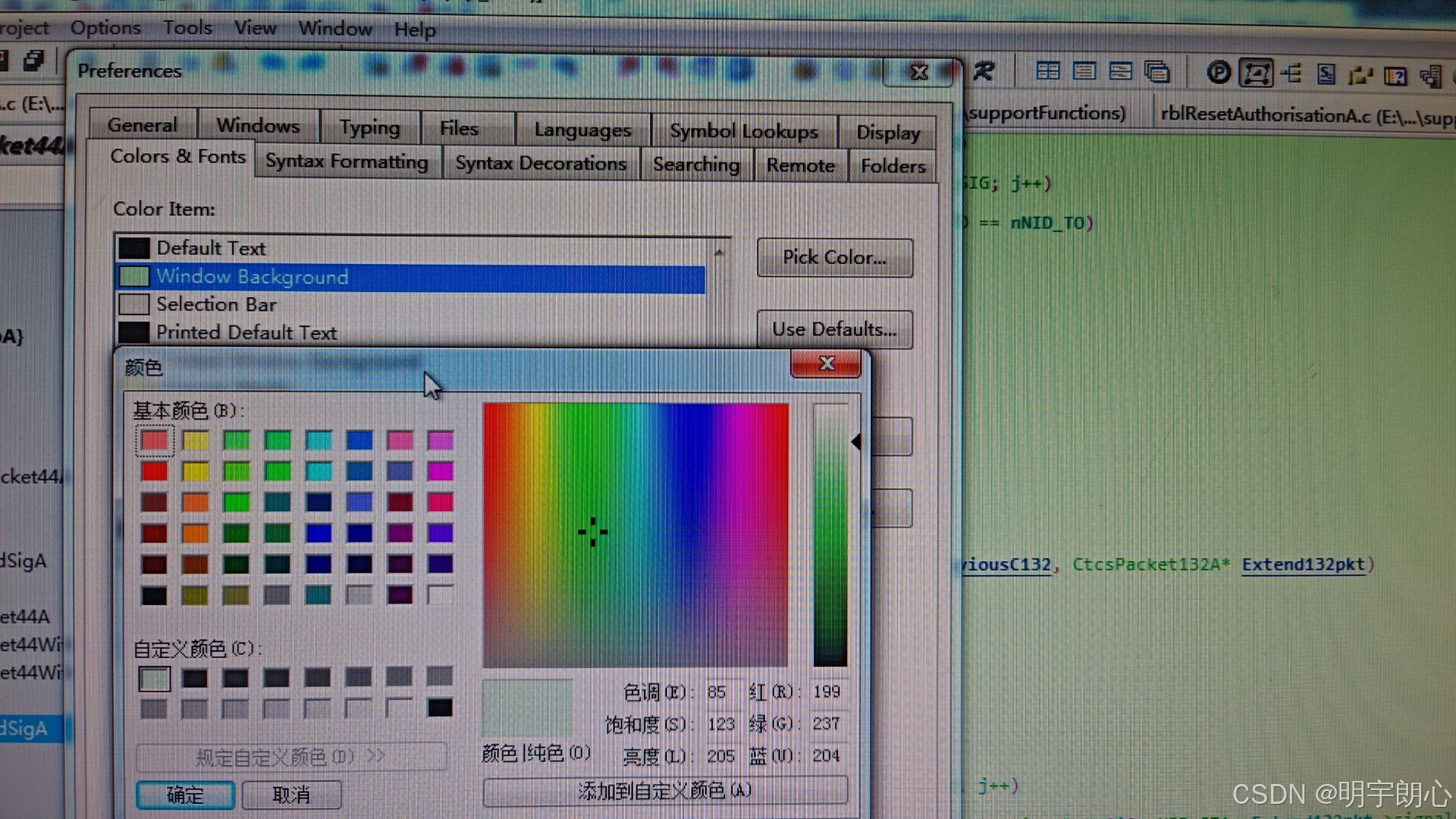The height and width of the screenshot is (819, 1456).
Task: Select the Default Text color item
Action: [x=211, y=248]
